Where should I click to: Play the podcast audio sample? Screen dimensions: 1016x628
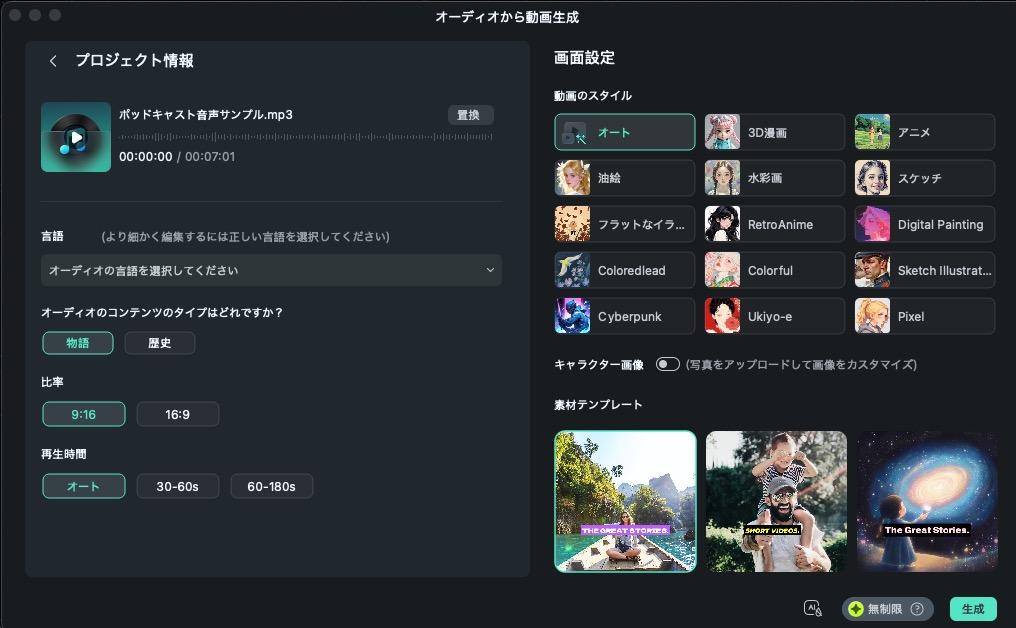pos(75,136)
